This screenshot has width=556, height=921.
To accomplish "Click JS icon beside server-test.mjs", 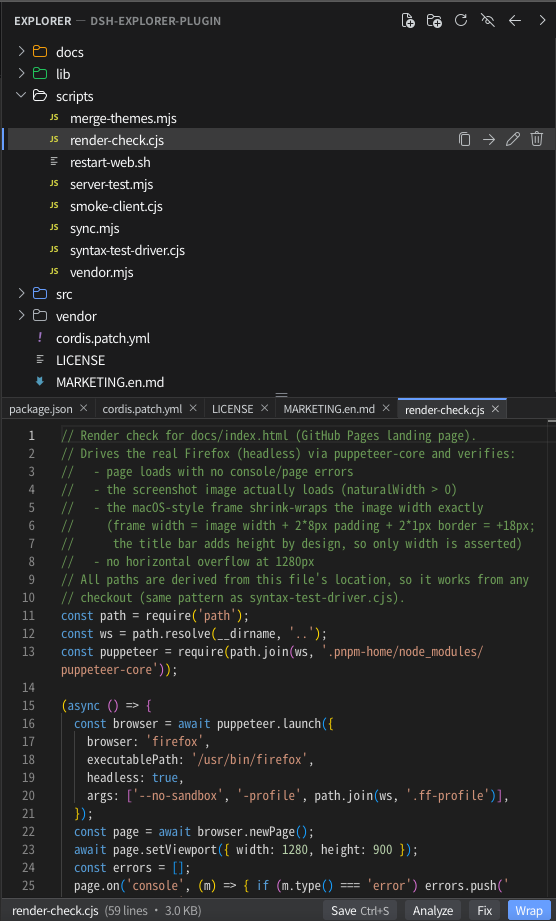I will (x=54, y=183).
